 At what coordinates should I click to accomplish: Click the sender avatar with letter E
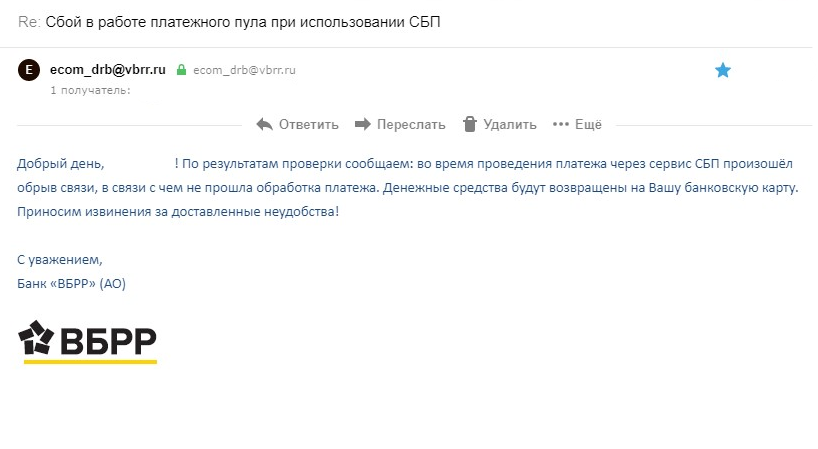(x=29, y=70)
